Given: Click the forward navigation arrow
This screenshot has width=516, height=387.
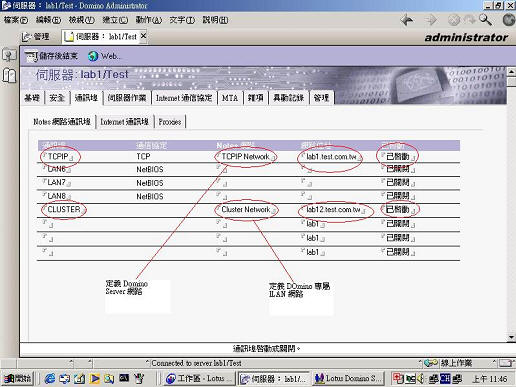Looking at the screenshot, I should 431,20.
